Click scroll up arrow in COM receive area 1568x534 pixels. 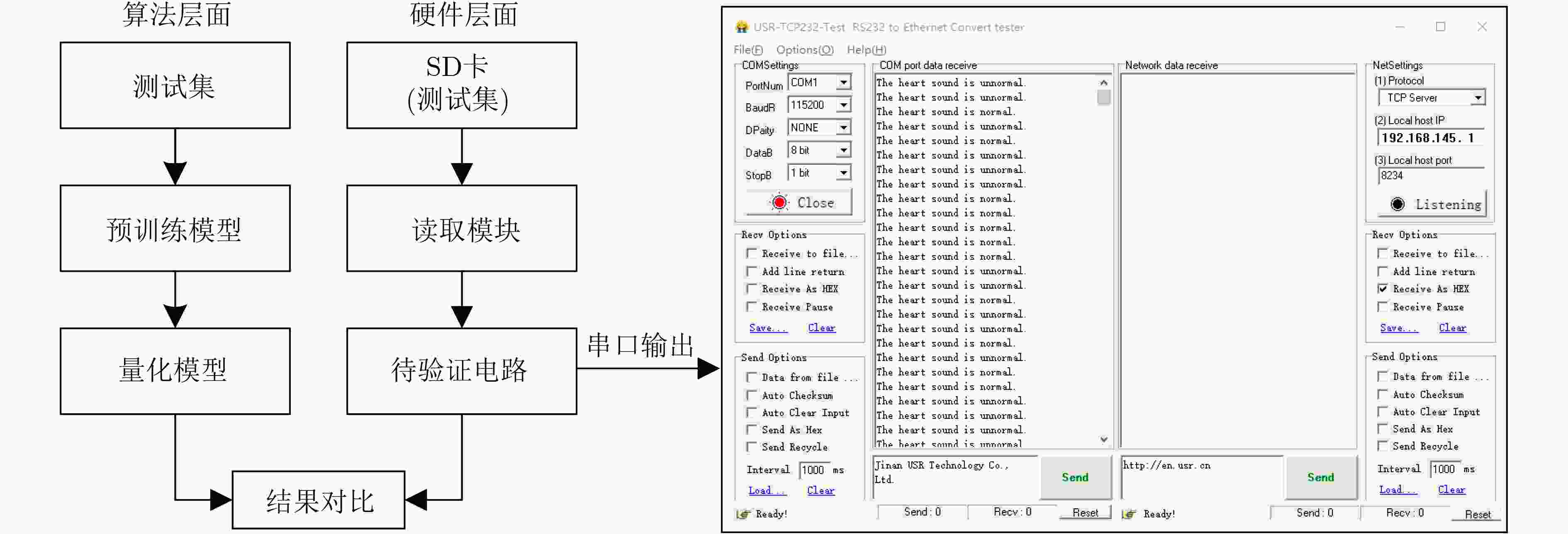coord(1103,82)
